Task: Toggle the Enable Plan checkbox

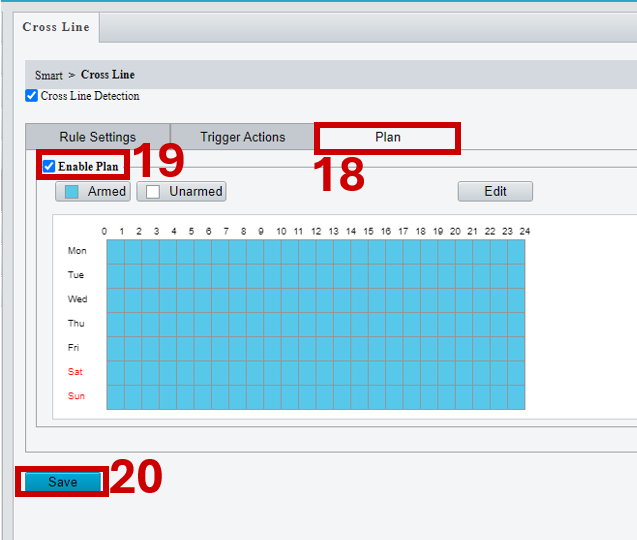Action: [49, 166]
